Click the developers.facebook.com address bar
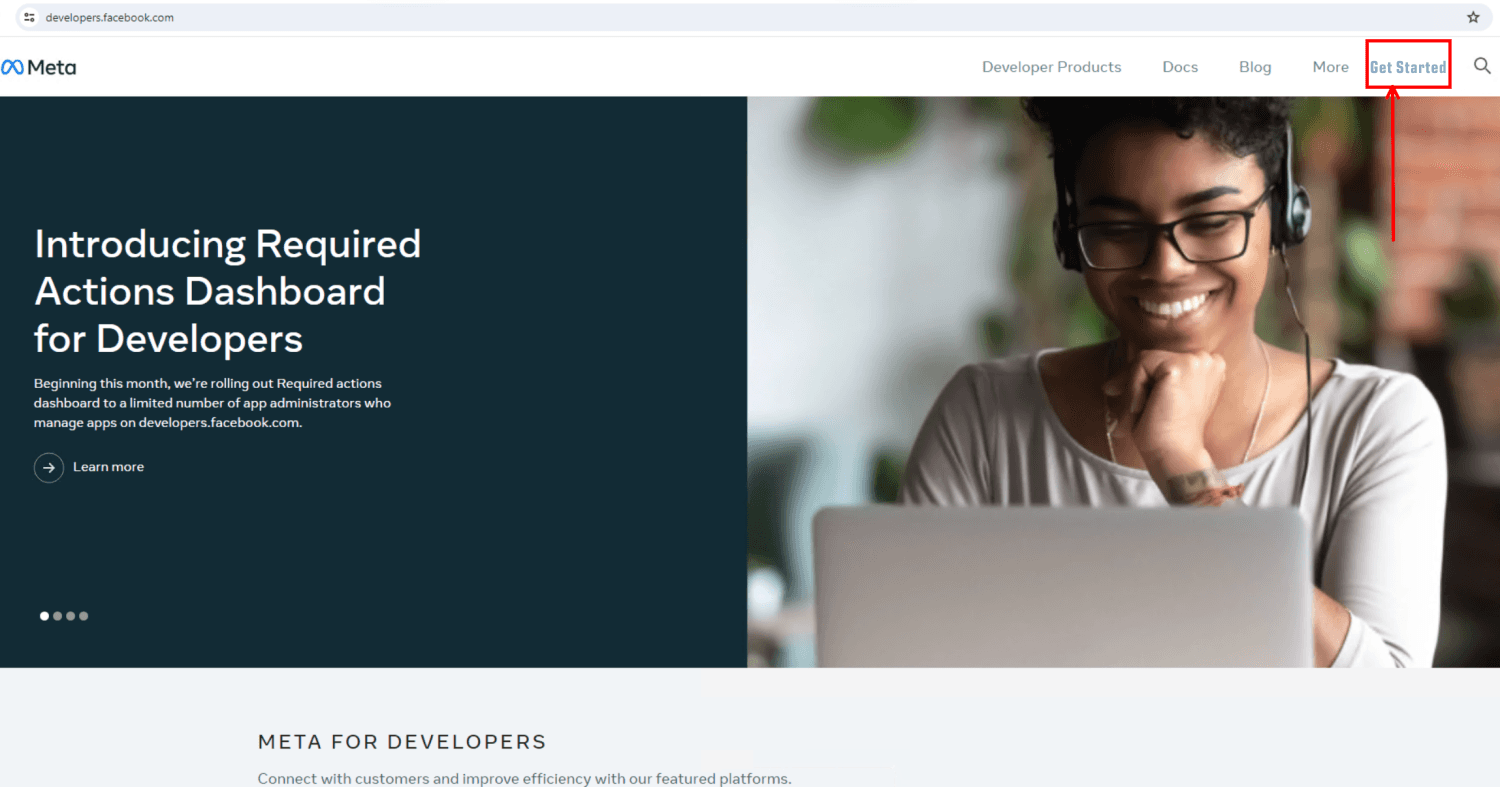Image resolution: width=1500 pixels, height=787 pixels. coord(750,17)
